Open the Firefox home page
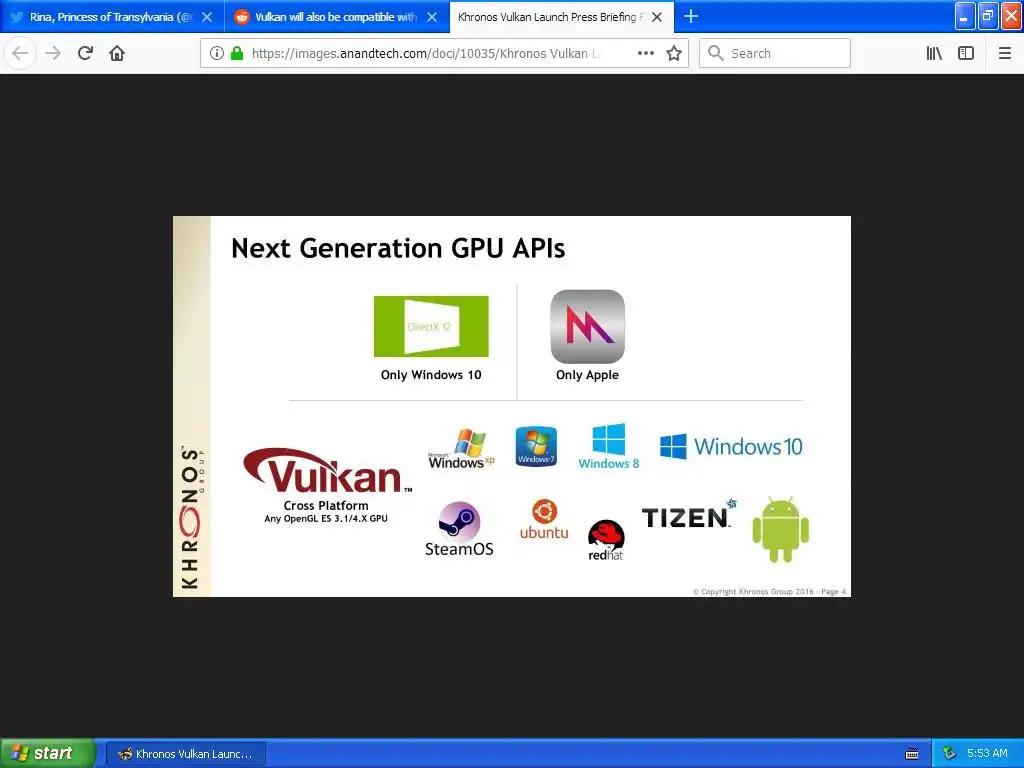1024x768 pixels. [117, 53]
